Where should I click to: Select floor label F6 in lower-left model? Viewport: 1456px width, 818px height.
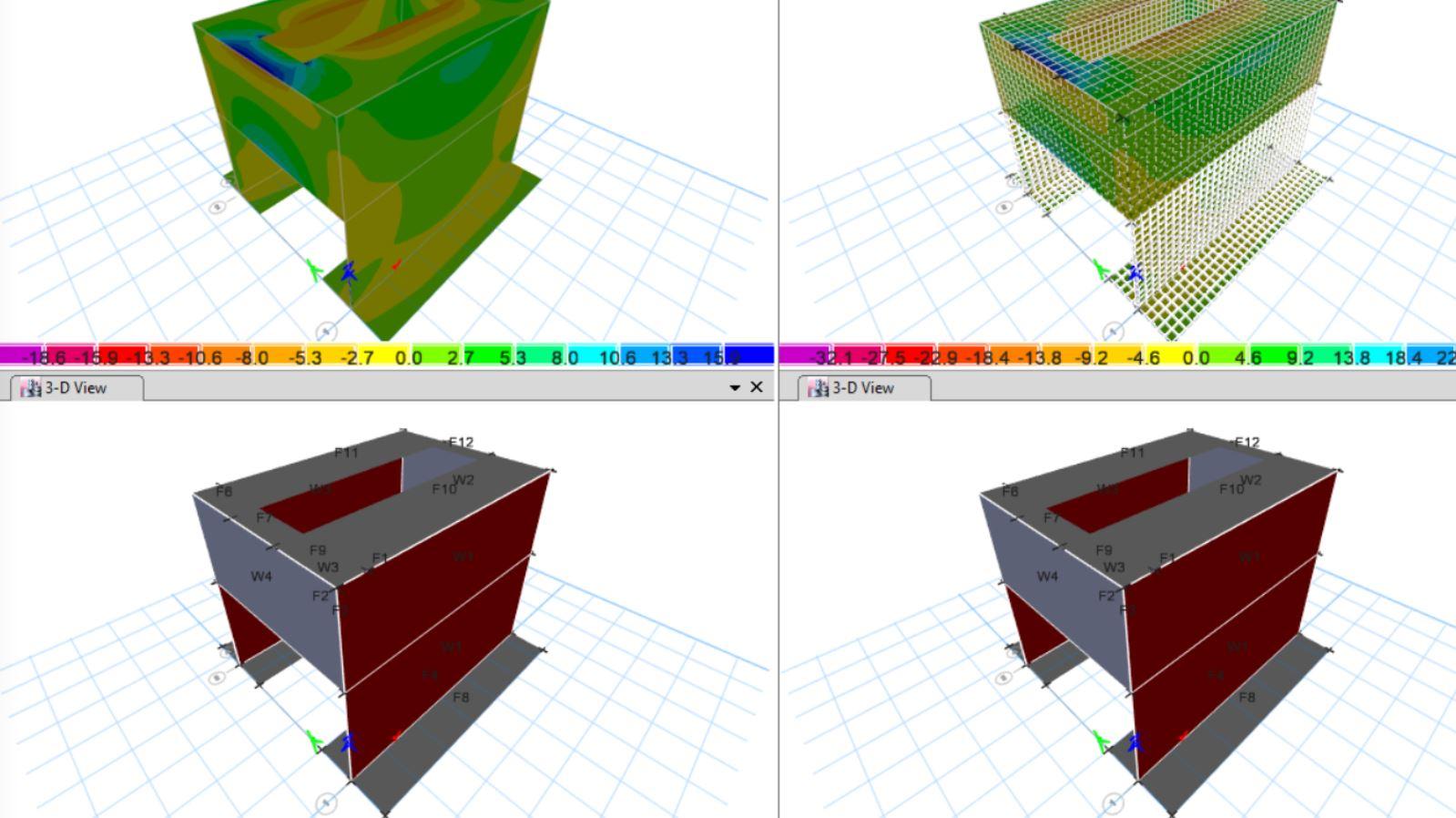pyautogui.click(x=224, y=492)
